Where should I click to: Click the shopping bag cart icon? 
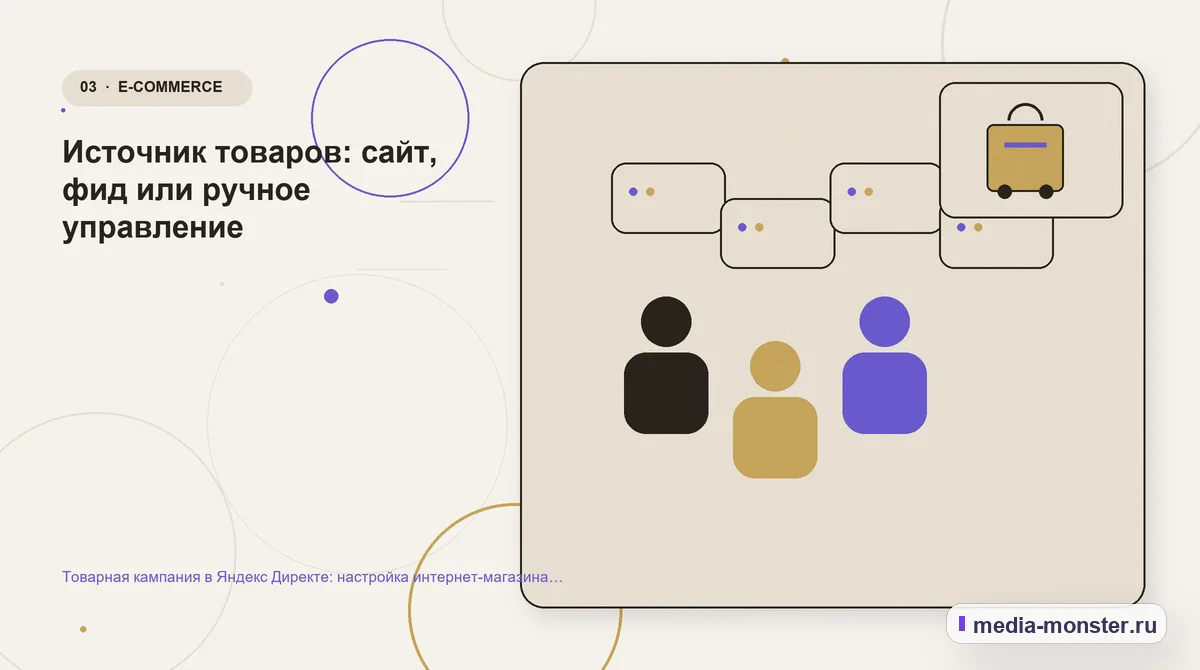click(x=1025, y=151)
